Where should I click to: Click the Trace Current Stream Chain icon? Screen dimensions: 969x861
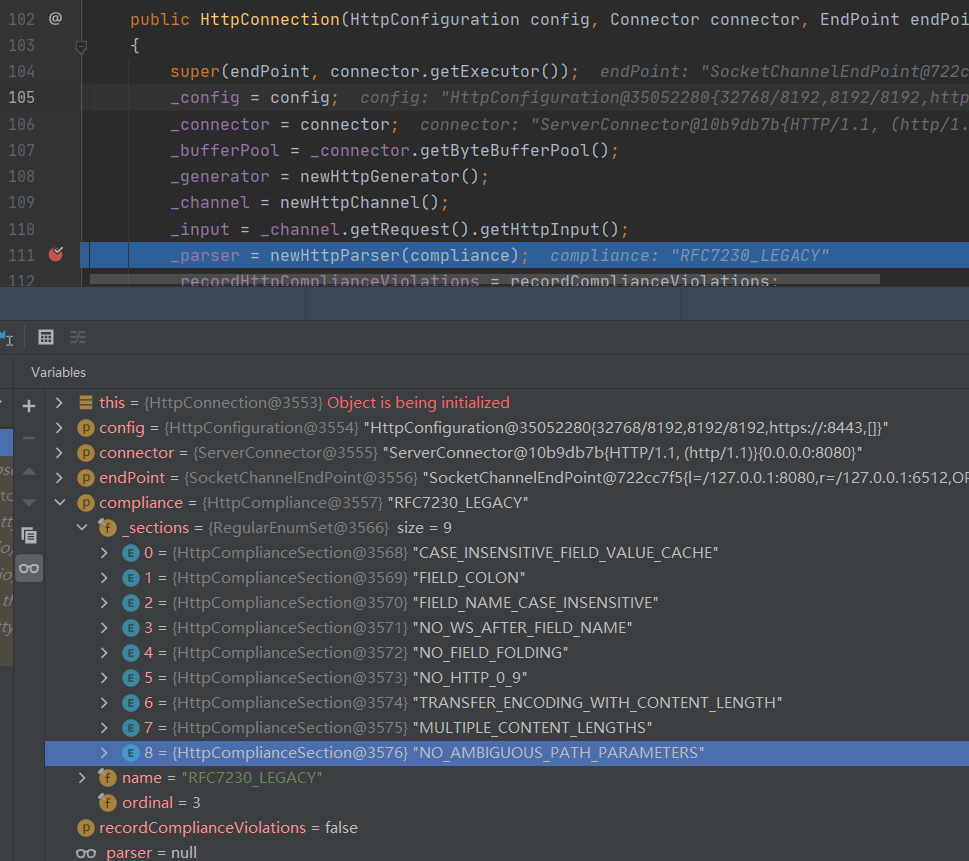(78, 337)
